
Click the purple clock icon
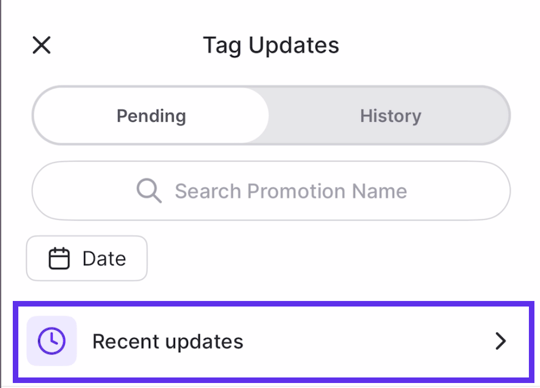click(x=52, y=341)
